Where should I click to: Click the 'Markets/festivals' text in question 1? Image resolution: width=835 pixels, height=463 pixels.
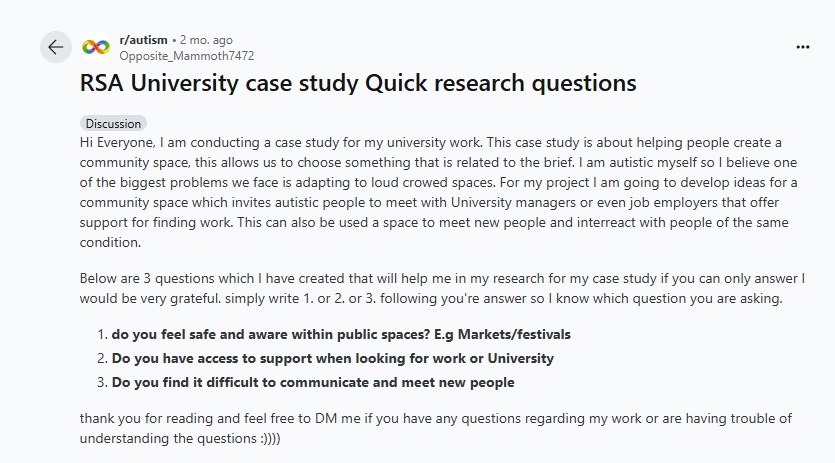[514, 335]
